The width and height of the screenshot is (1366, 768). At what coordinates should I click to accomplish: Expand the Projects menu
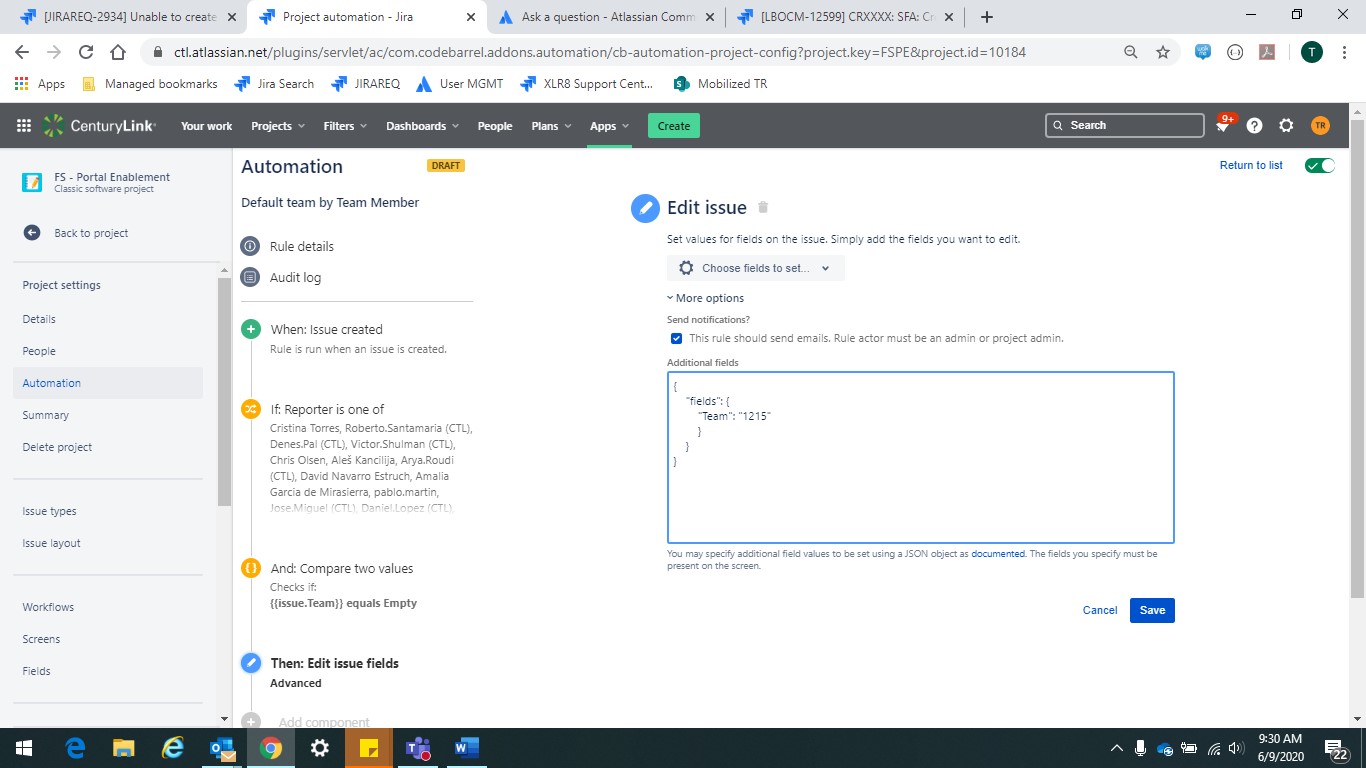point(277,126)
